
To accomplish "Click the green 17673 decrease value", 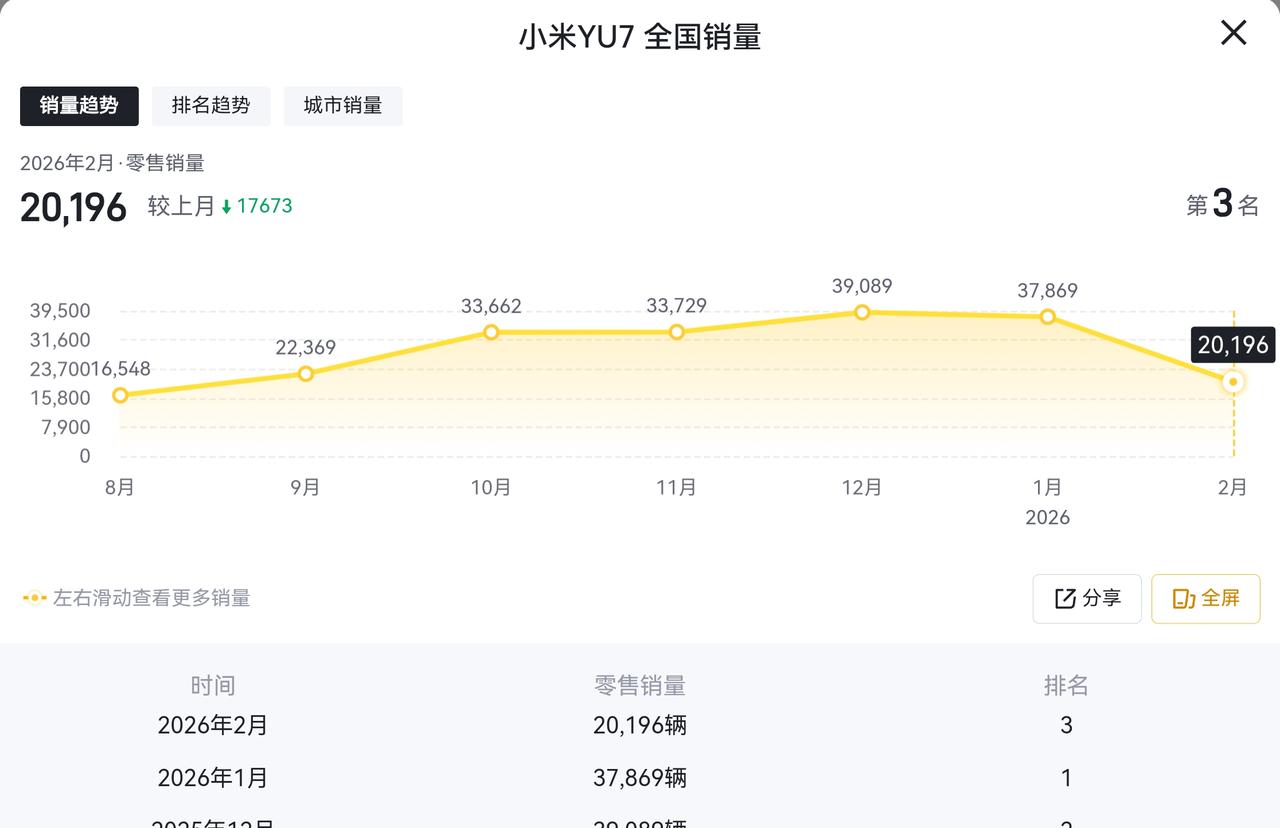I will pyautogui.click(x=265, y=206).
